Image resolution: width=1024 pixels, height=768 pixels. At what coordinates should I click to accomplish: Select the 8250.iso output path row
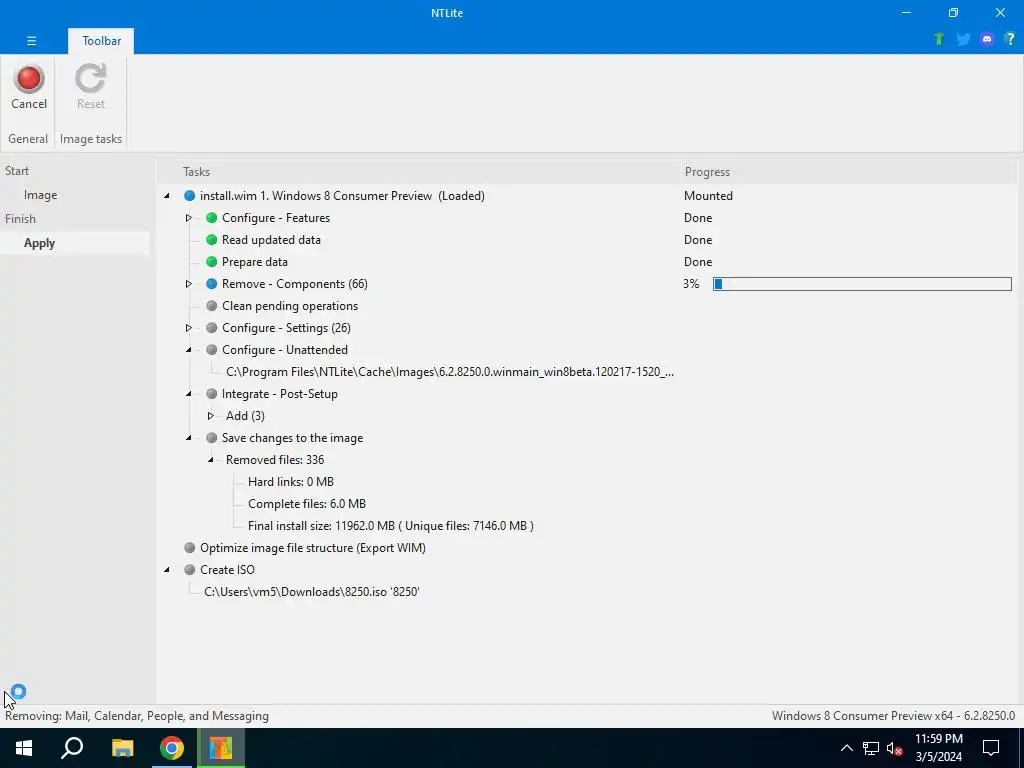point(312,592)
